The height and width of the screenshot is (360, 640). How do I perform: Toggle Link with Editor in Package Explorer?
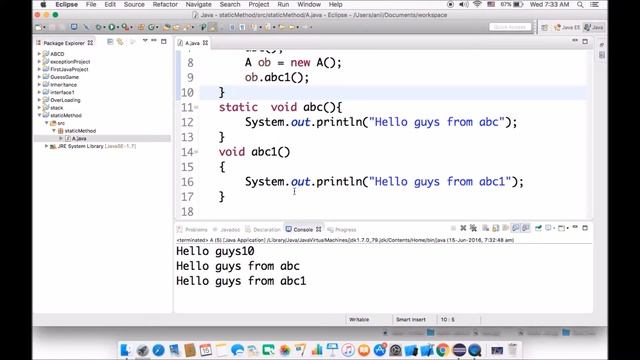[x=120, y=42]
